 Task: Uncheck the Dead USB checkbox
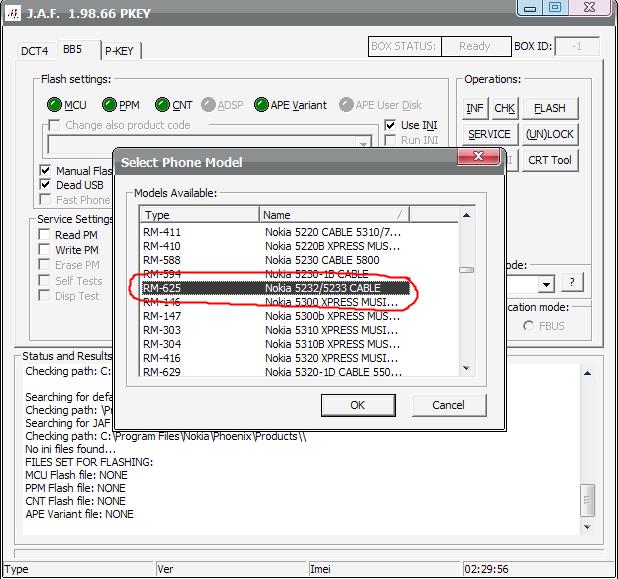pyautogui.click(x=45, y=184)
